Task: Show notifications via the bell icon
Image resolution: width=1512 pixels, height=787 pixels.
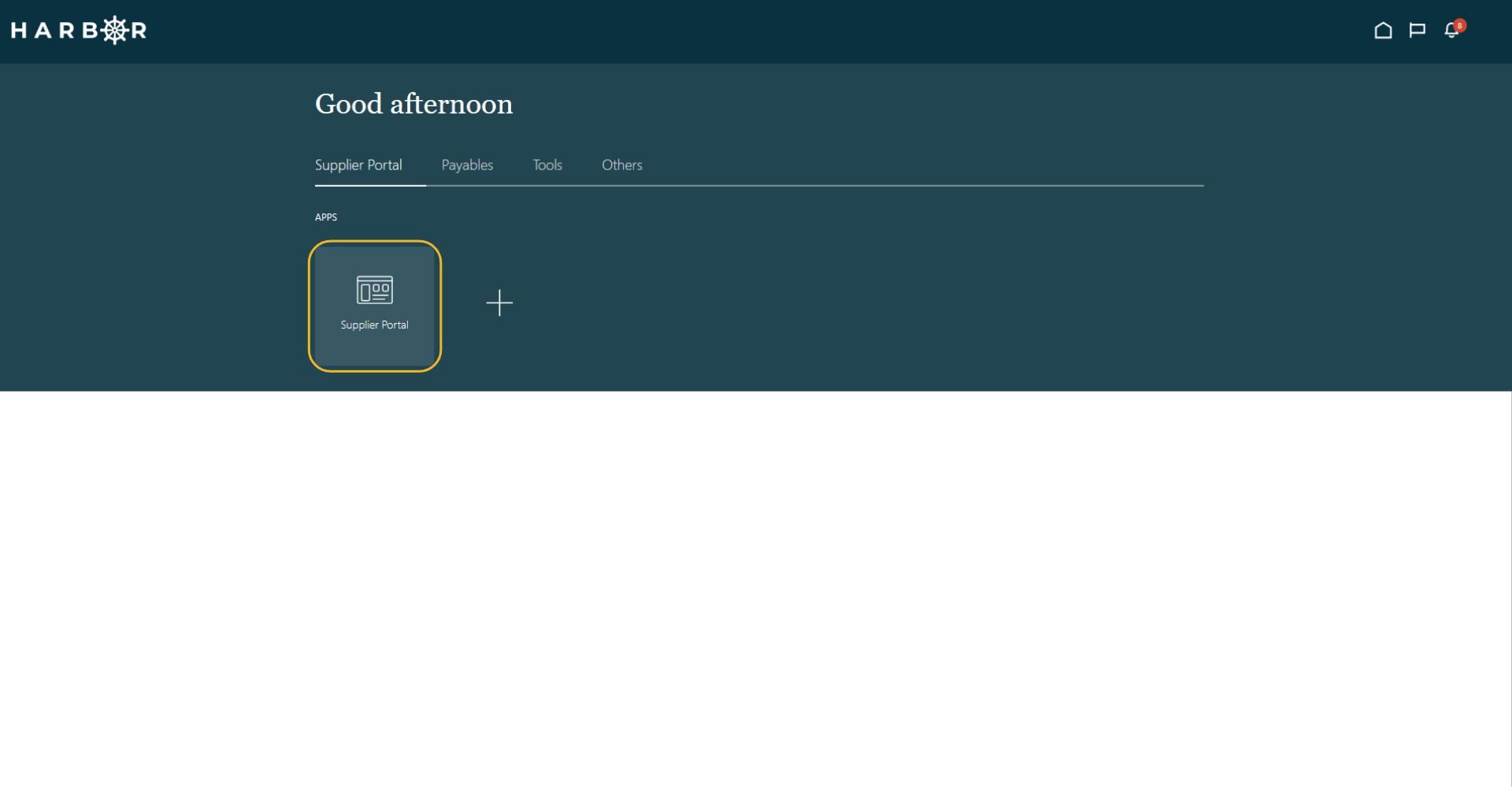Action: 1451,31
